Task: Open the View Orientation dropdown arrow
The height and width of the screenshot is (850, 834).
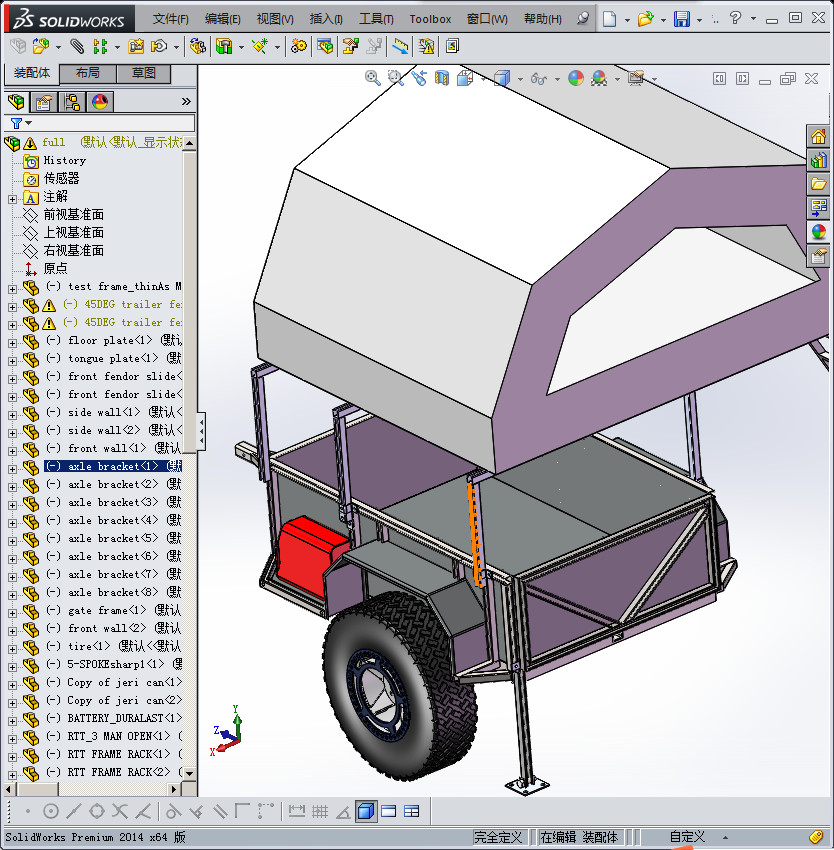Action: coord(483,80)
